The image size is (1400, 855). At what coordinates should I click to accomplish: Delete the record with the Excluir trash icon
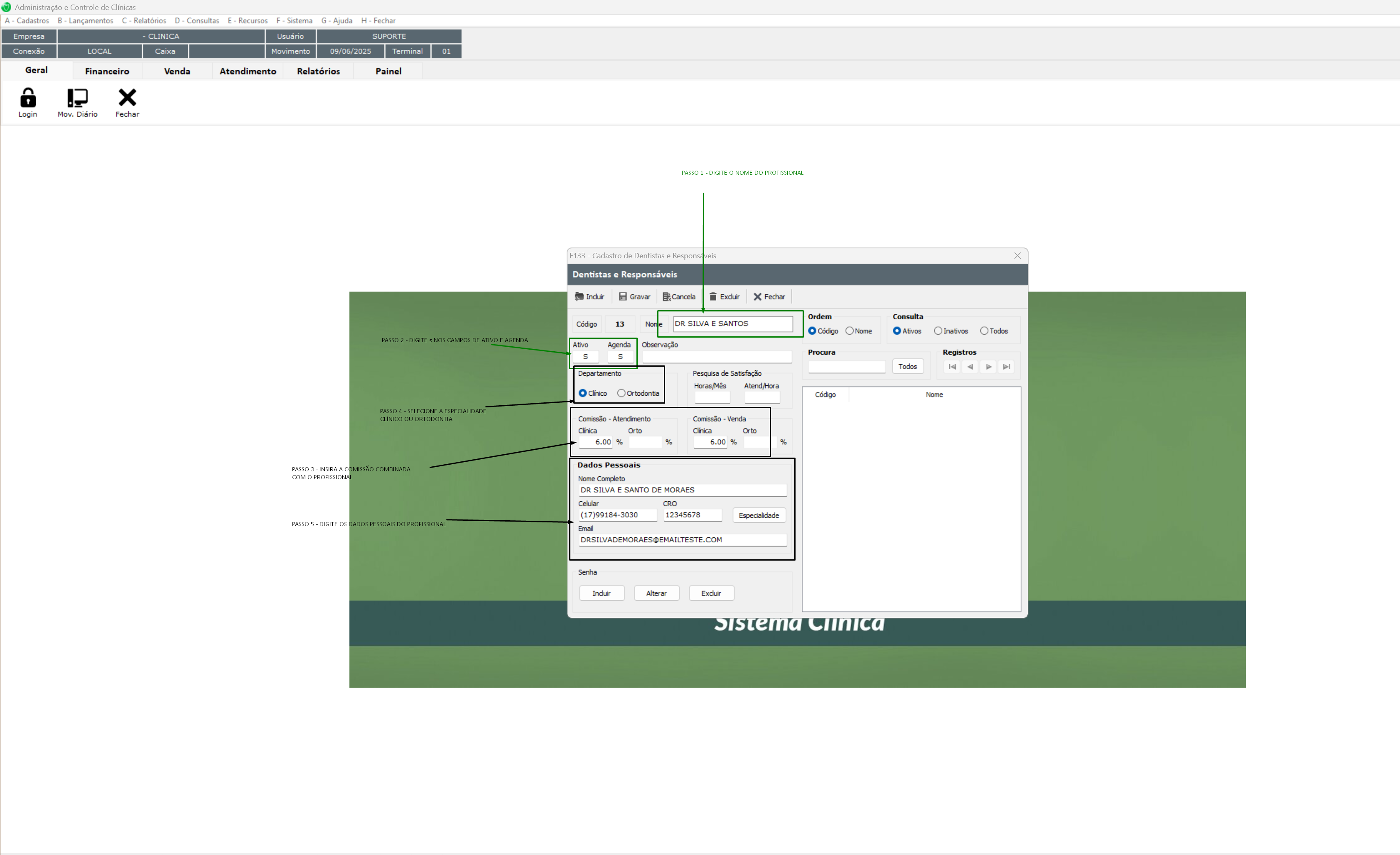coord(713,296)
